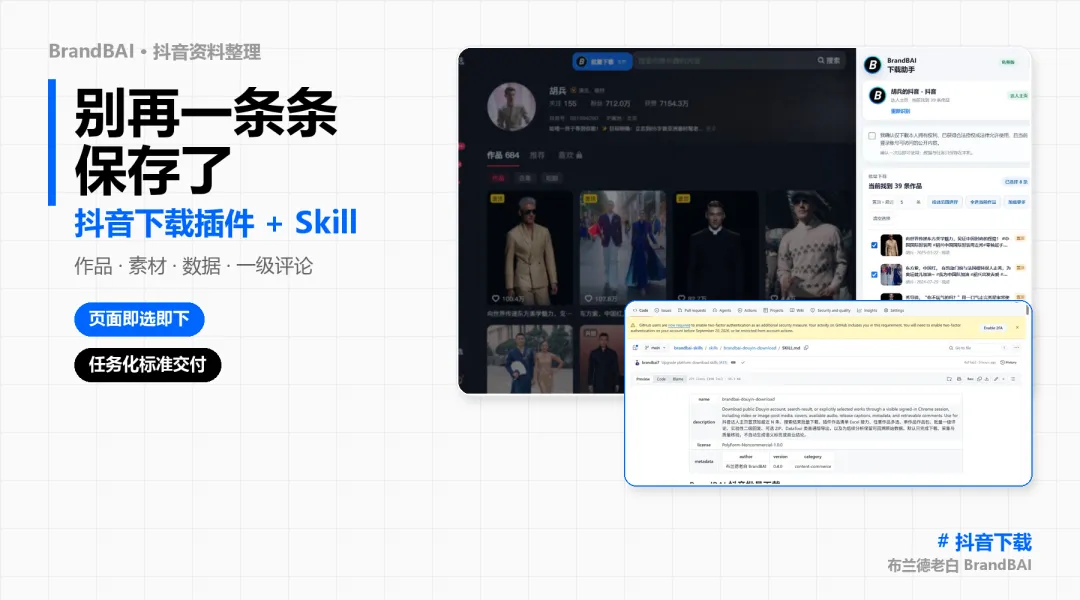The width and height of the screenshot is (1080, 600).
Task: Uncheck the beige suit work in the download list
Action: pyautogui.click(x=874, y=245)
